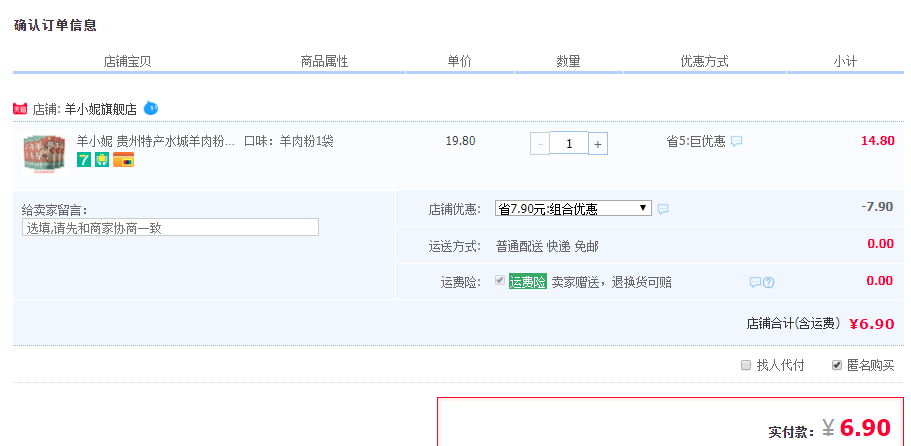This screenshot has width=911, height=446.
Task: Increase quantity with the plus button
Action: [x=598, y=144]
